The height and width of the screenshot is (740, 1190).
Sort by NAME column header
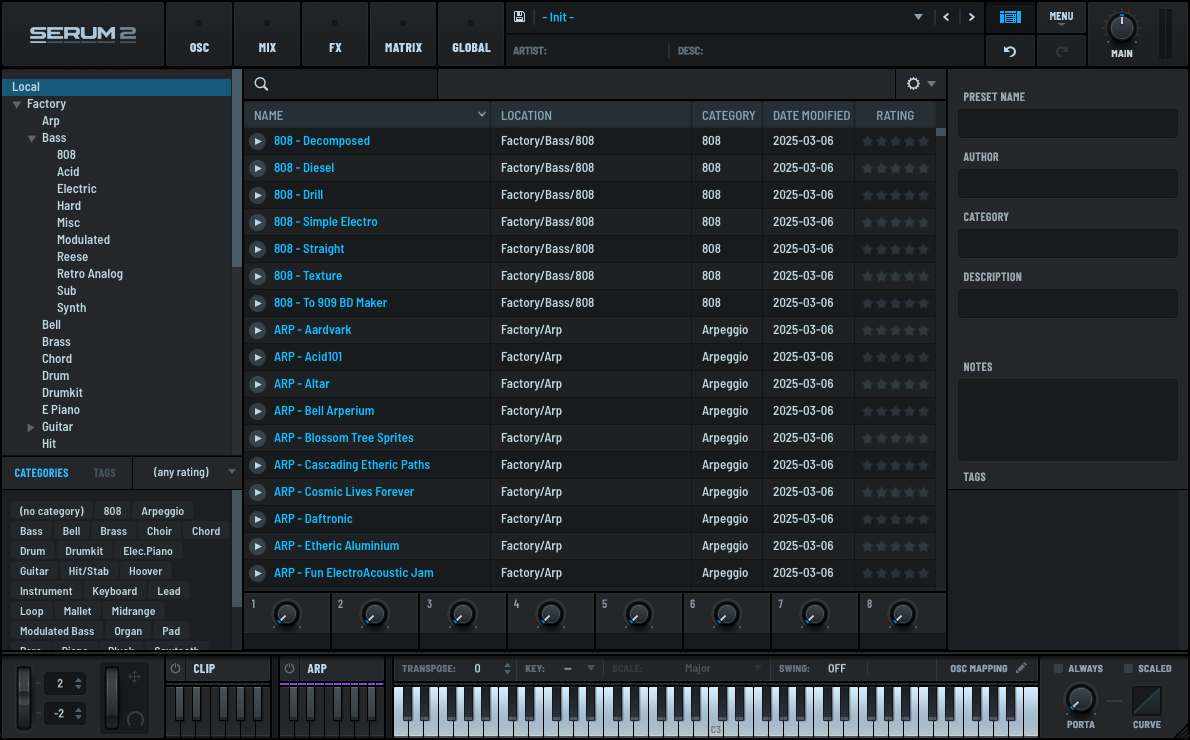(368, 115)
